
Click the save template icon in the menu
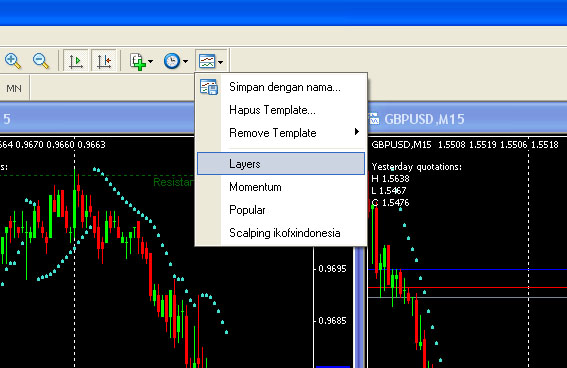click(209, 87)
